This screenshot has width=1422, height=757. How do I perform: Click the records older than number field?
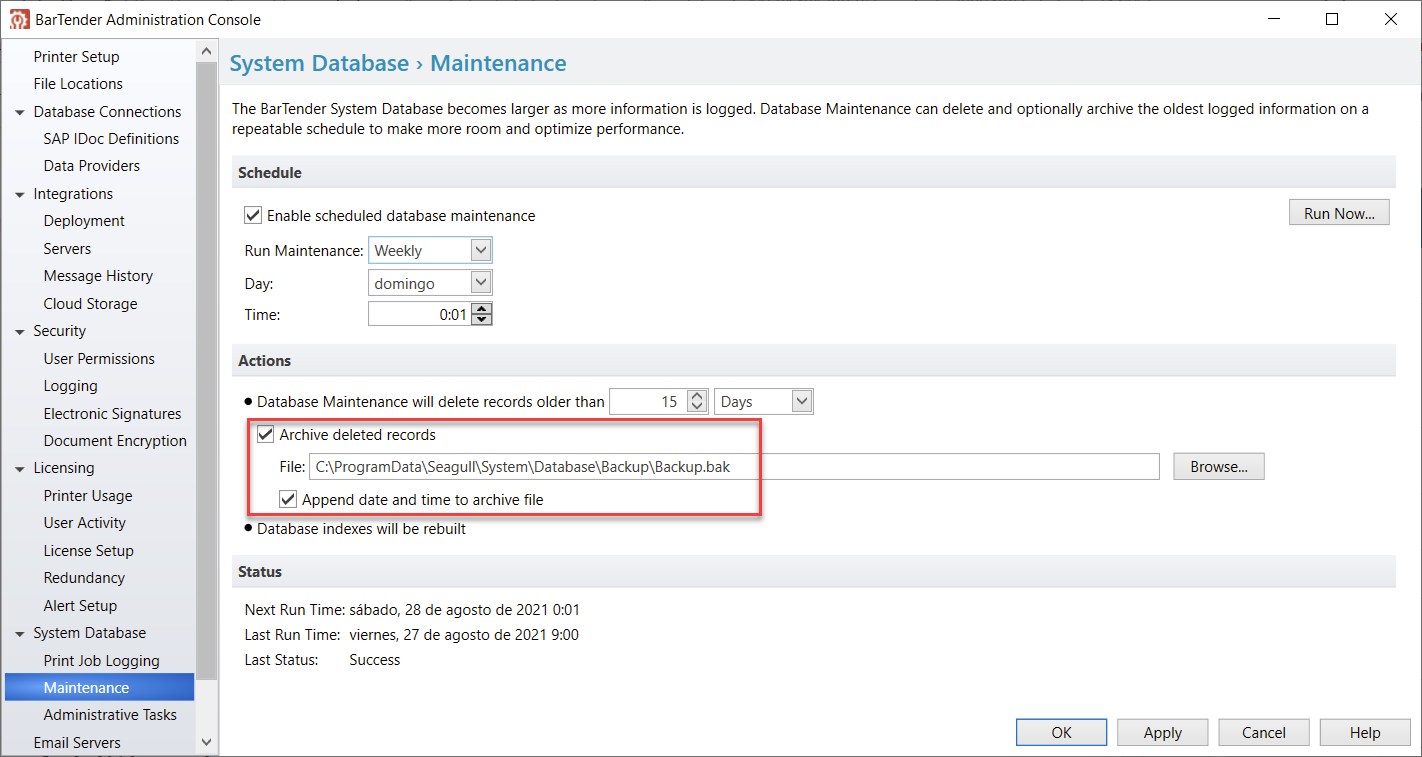(x=648, y=401)
